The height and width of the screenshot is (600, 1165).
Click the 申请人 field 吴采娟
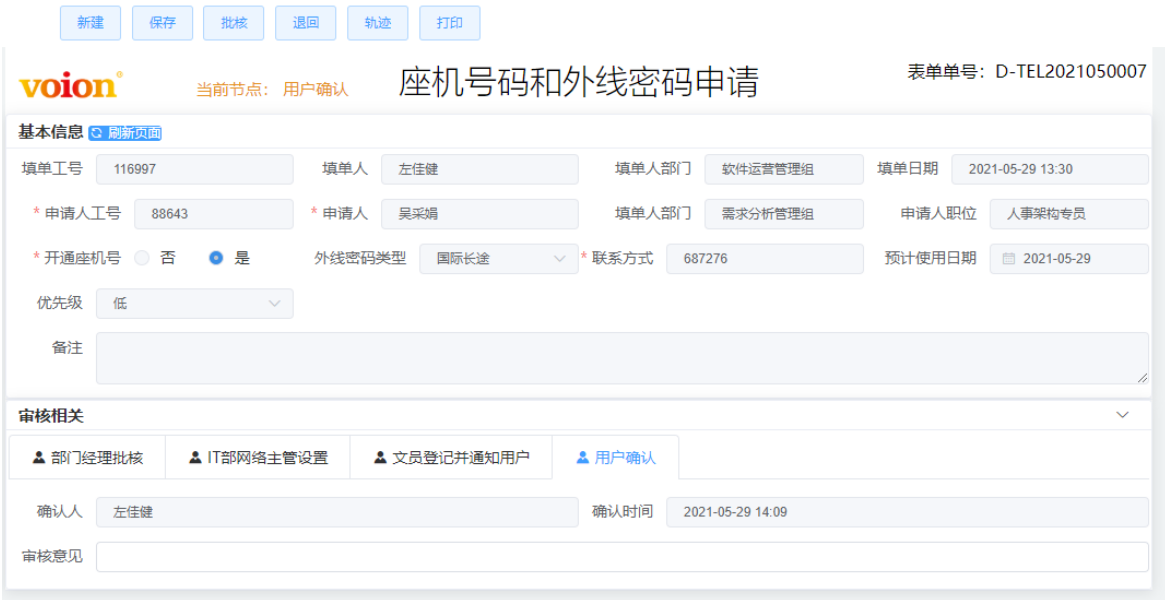point(479,214)
